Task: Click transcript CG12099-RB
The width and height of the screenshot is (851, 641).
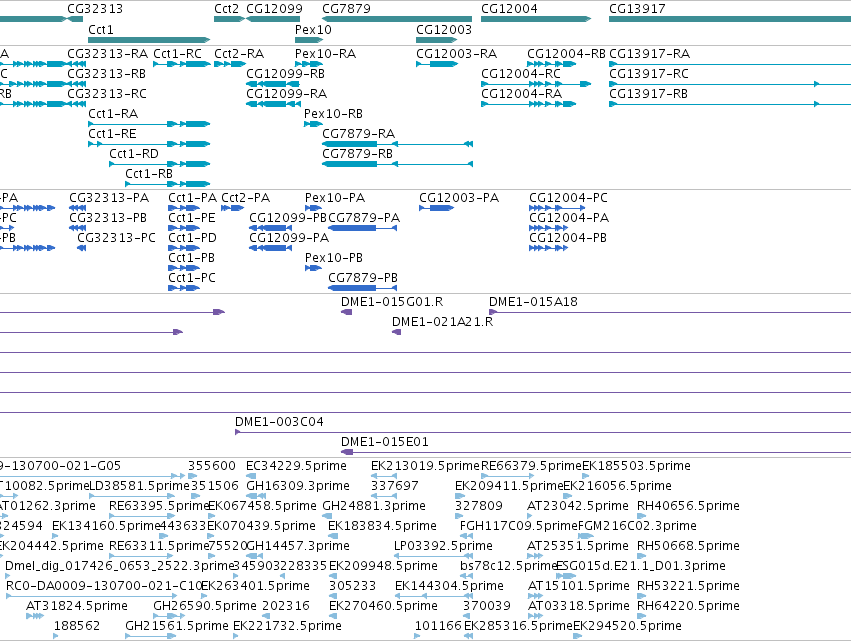Action: click(x=273, y=84)
